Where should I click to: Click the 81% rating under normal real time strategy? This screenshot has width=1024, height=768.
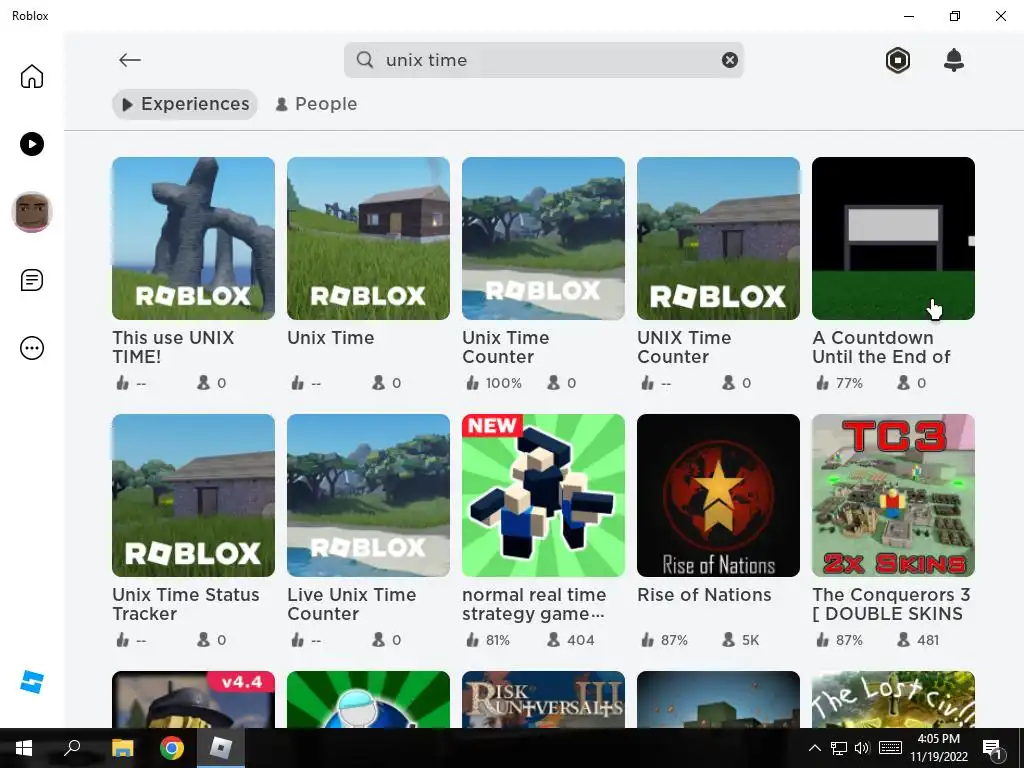click(498, 641)
